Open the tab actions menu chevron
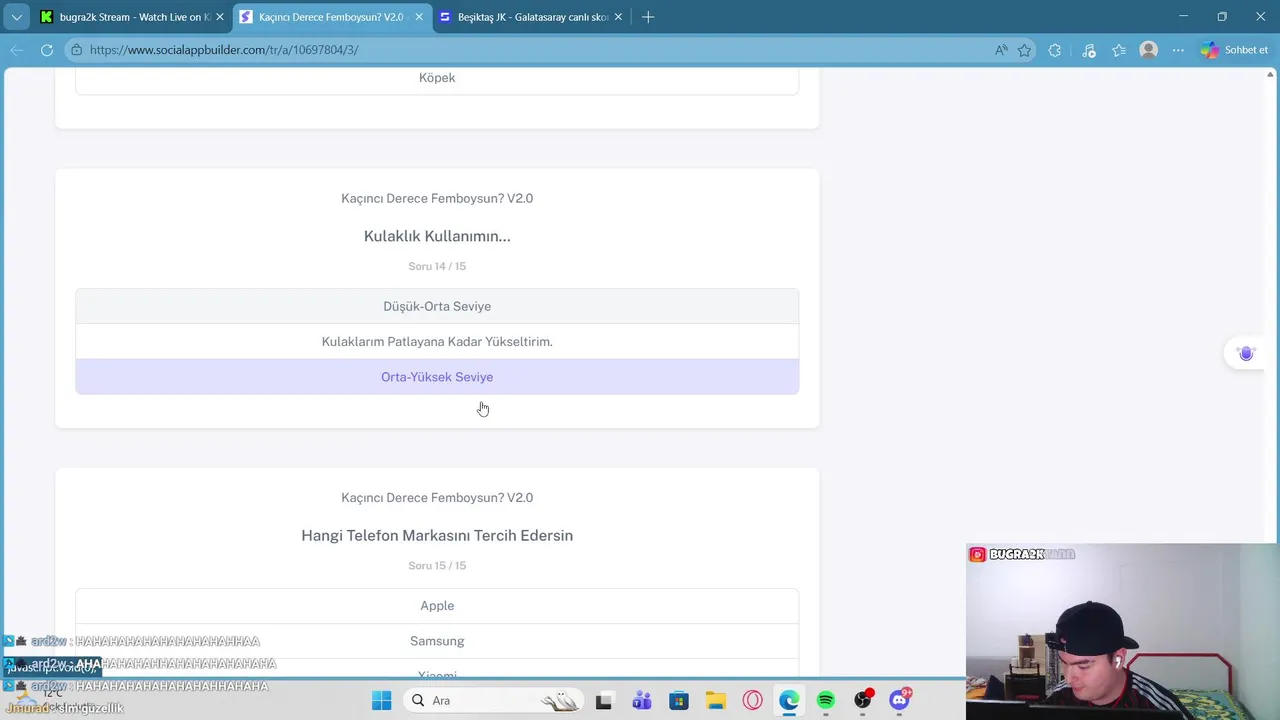The width and height of the screenshot is (1280, 720). (x=17, y=17)
